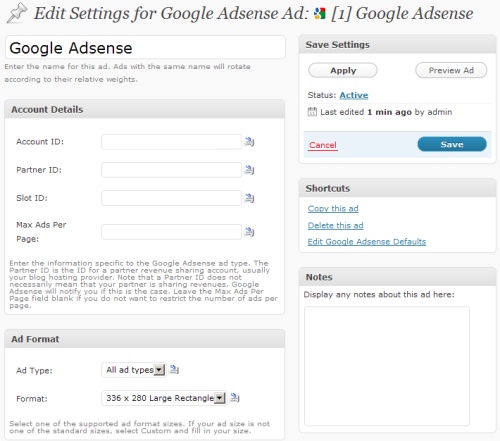Click the 'Account ID:' label

click(x=40, y=142)
